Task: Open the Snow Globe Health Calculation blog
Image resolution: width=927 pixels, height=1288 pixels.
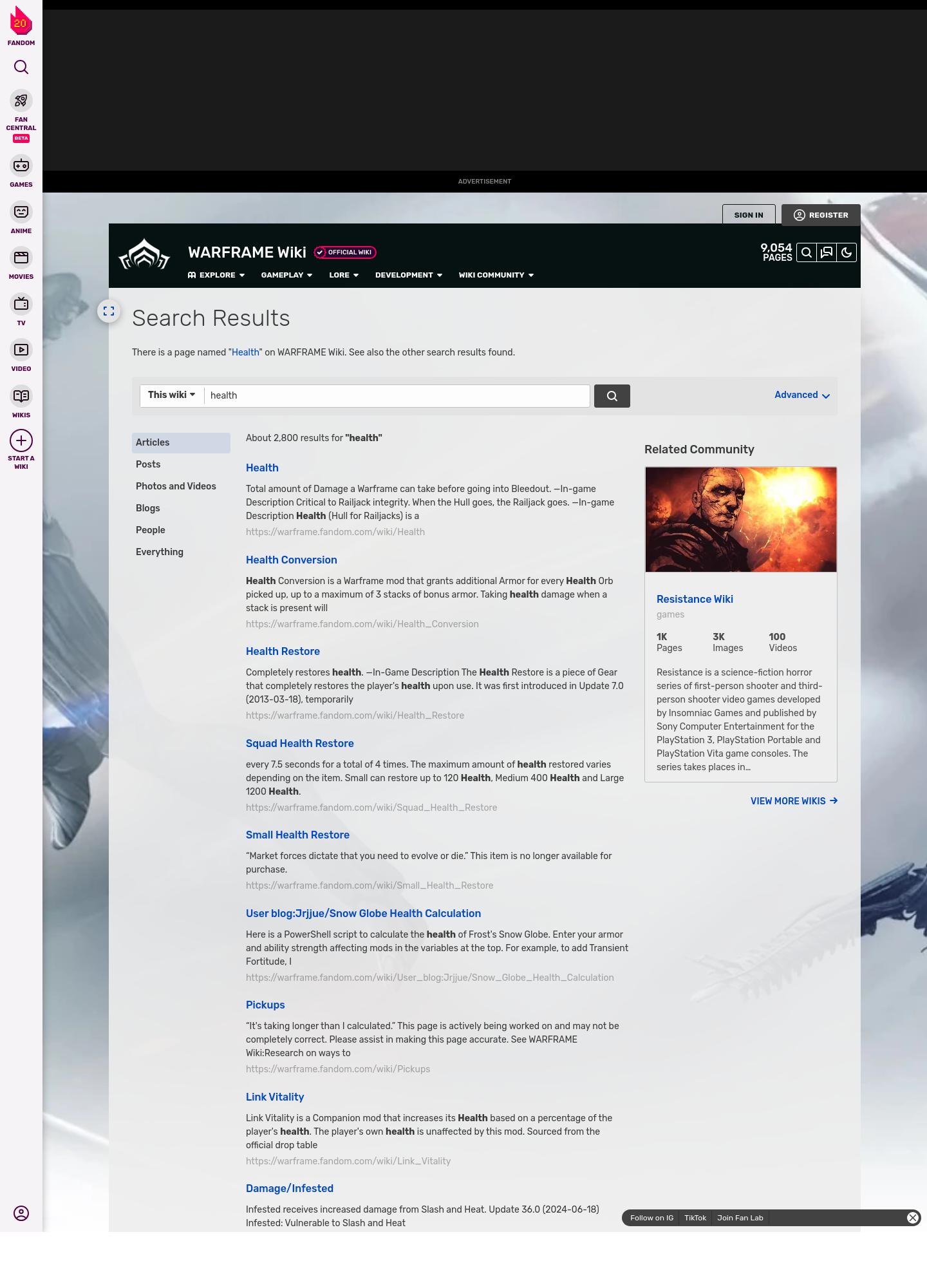Action: [x=363, y=913]
